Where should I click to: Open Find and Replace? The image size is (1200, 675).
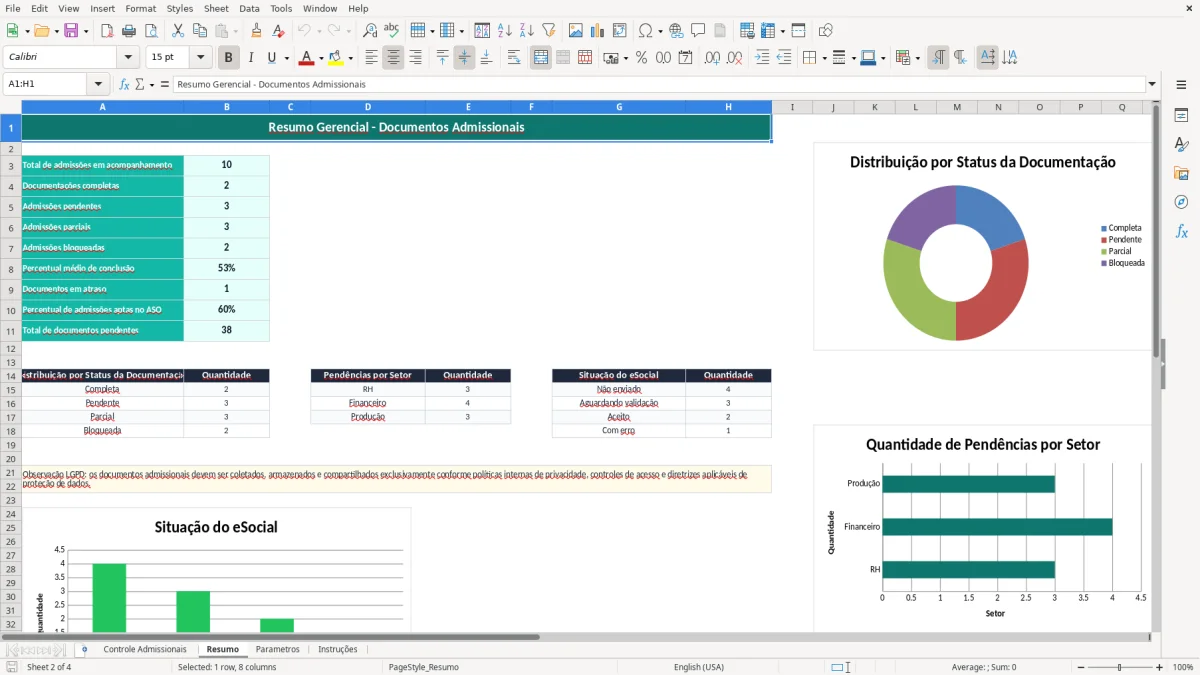click(x=370, y=31)
